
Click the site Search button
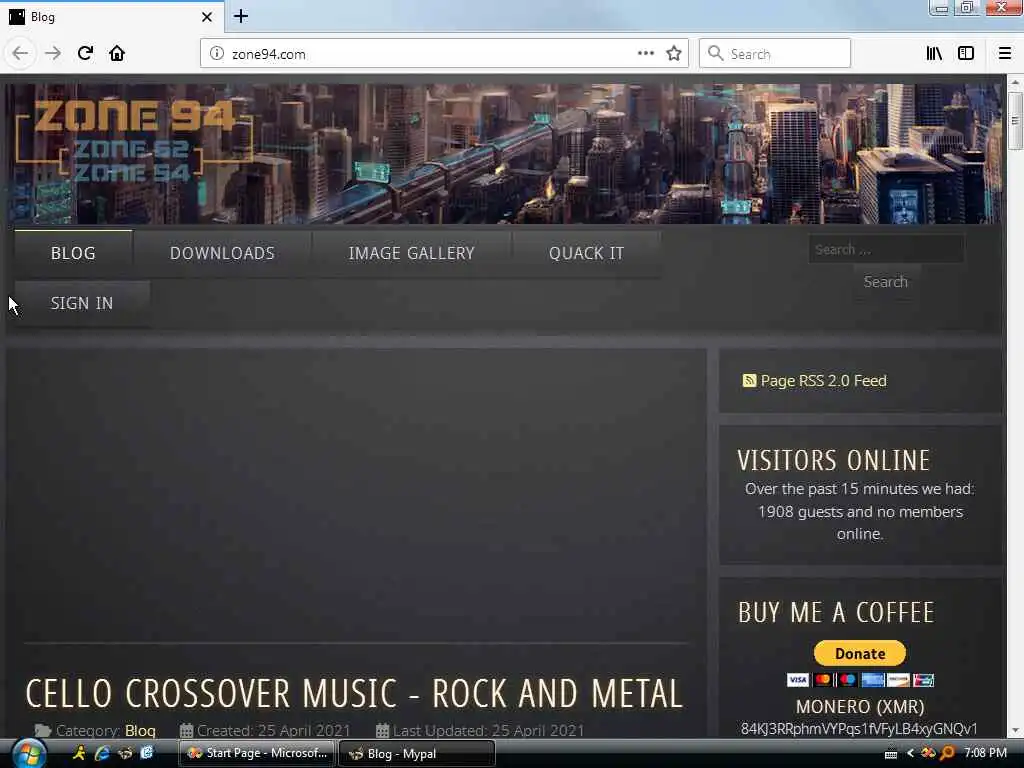(886, 282)
